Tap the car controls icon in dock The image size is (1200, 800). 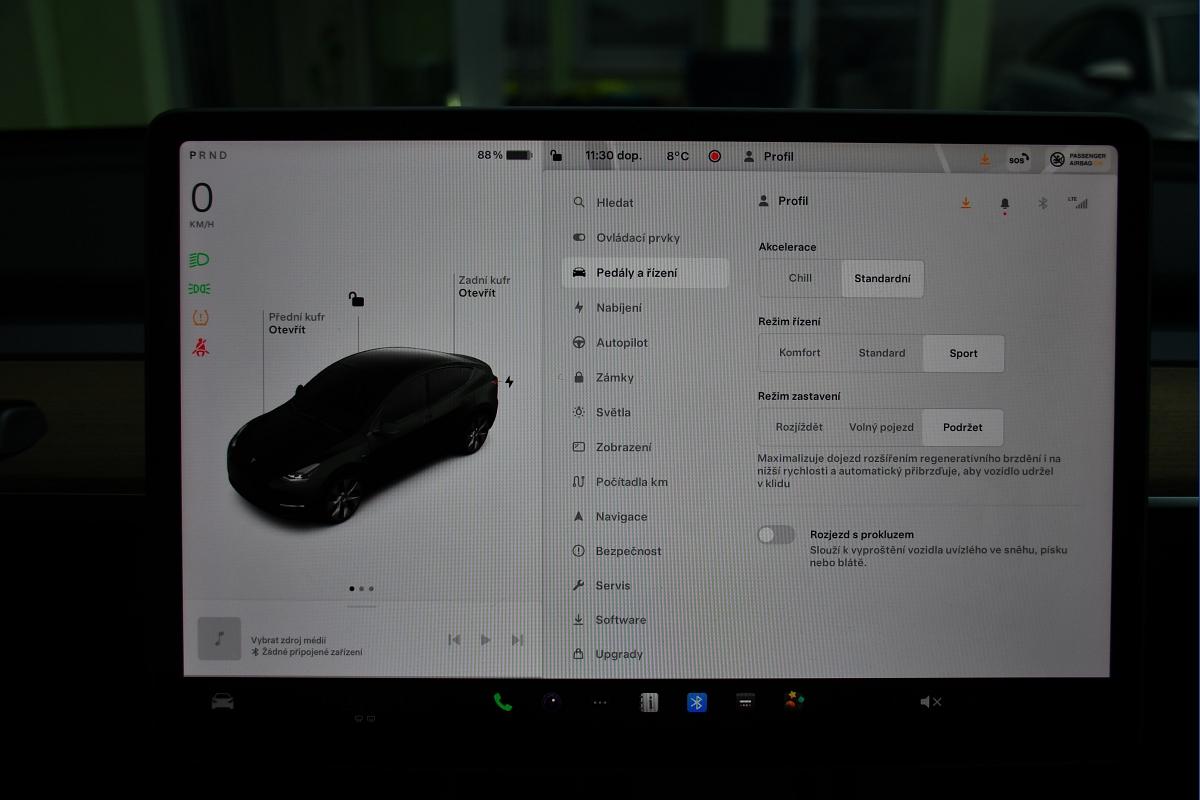222,701
